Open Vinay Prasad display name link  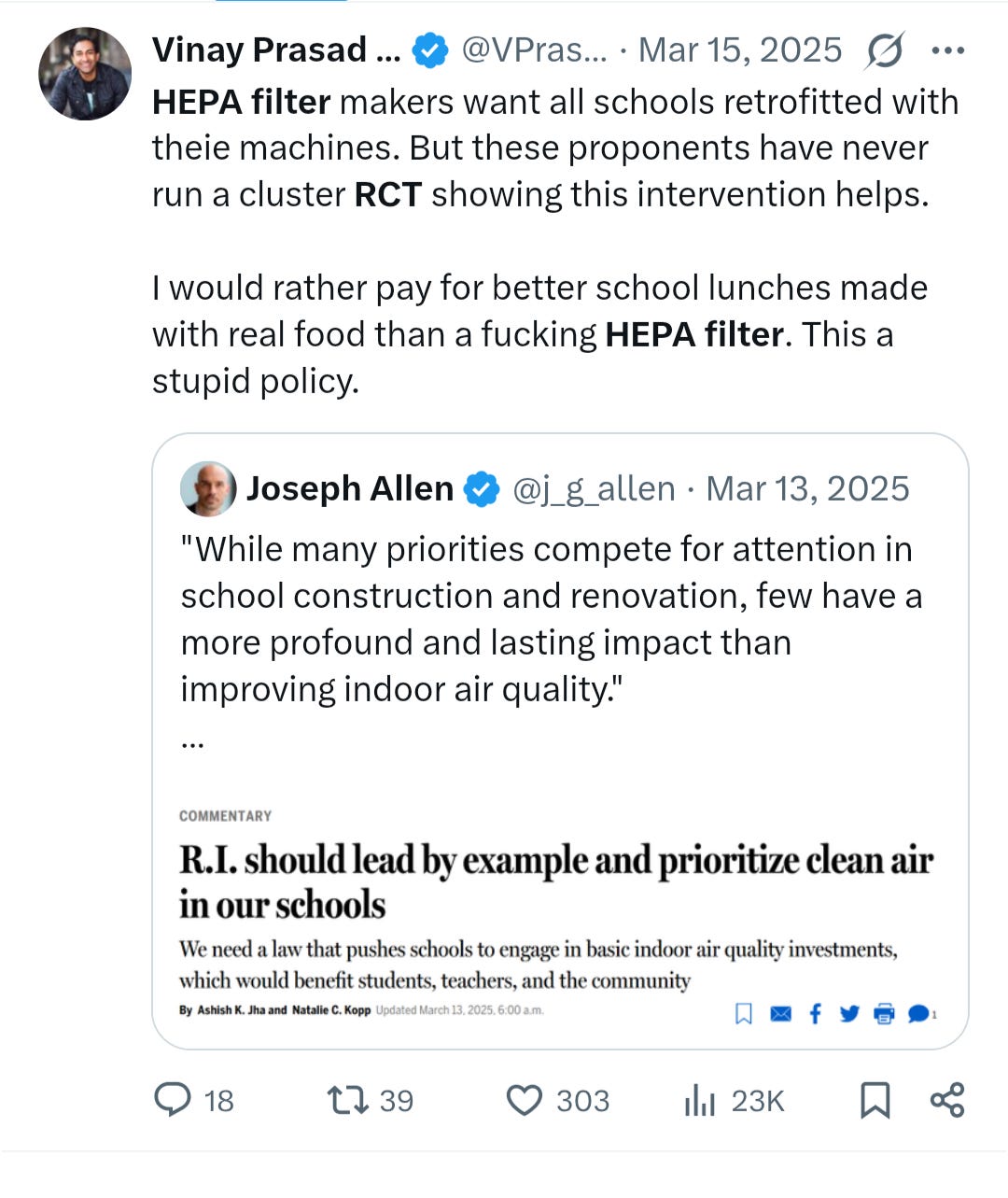click(276, 50)
